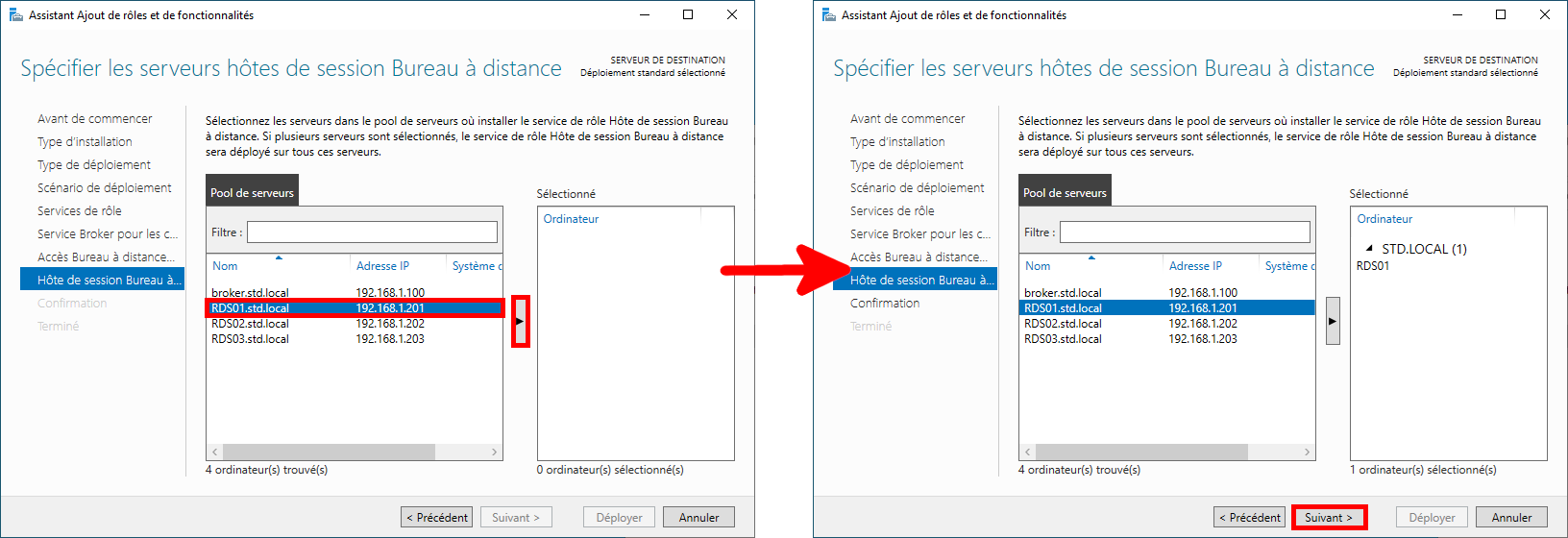Click Annuler in the left window
This screenshot has height=538, width=1568.
point(698,517)
